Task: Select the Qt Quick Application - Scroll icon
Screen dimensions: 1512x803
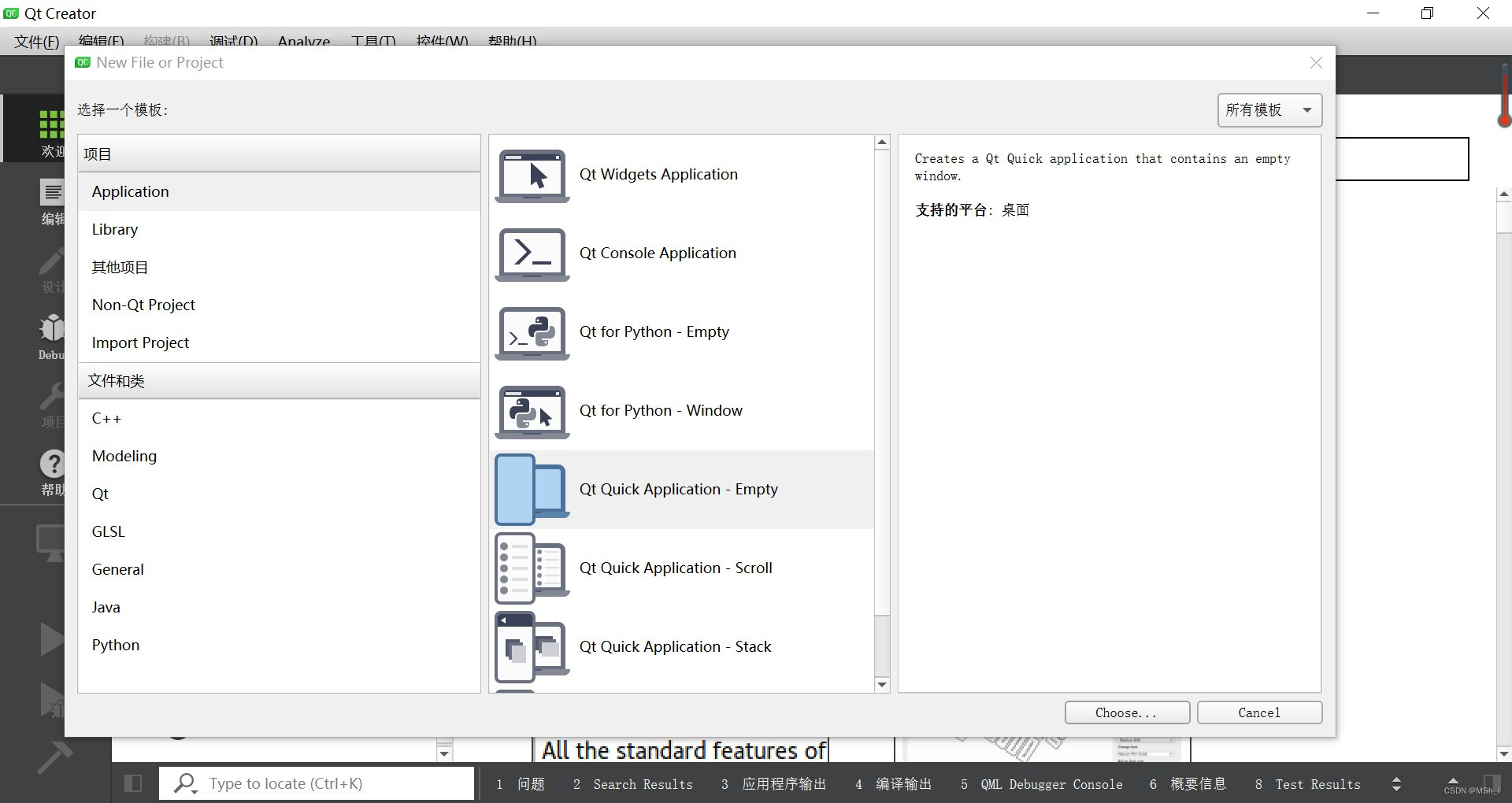Action: click(532, 568)
